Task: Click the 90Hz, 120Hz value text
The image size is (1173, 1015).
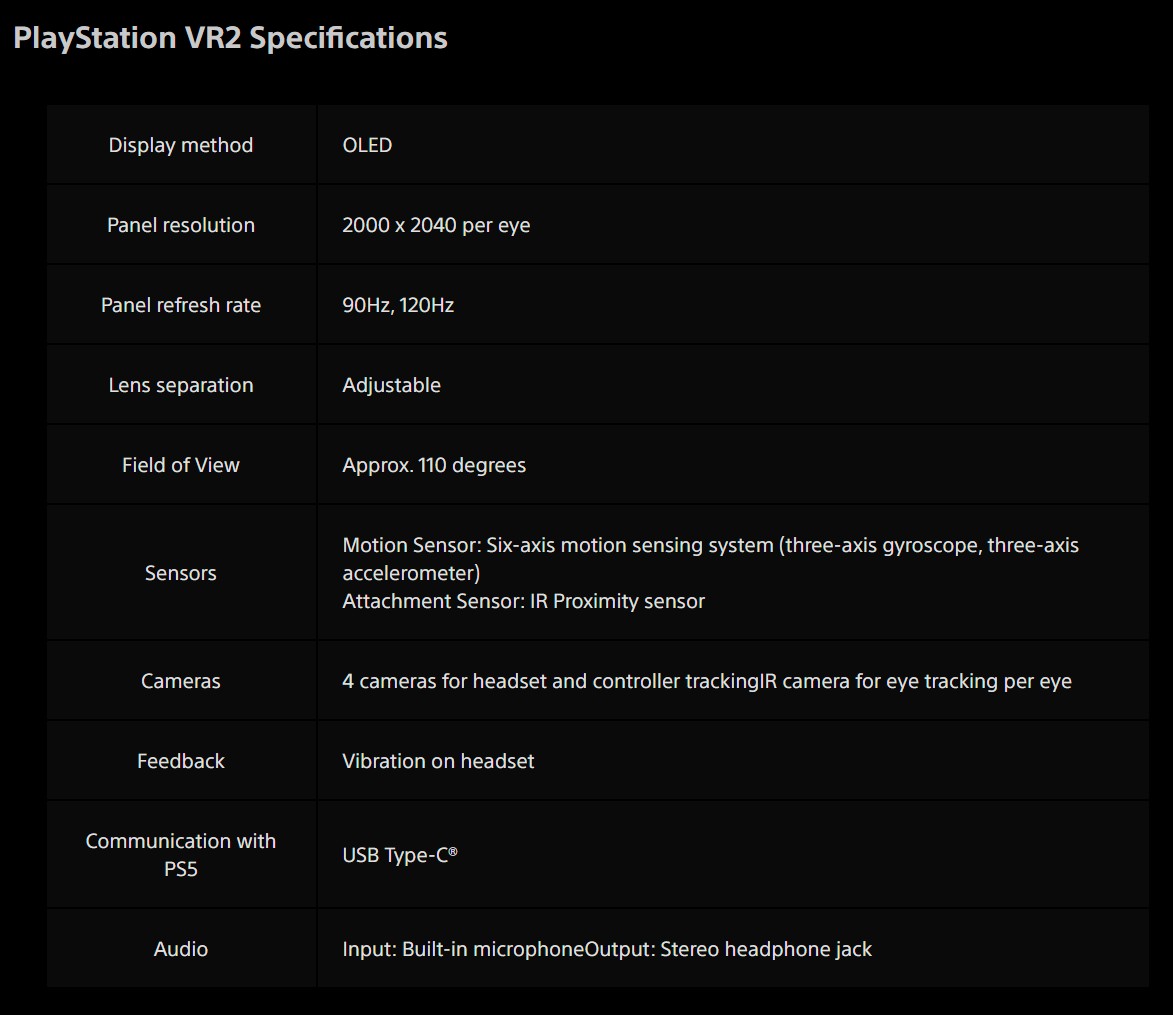Action: tap(398, 305)
